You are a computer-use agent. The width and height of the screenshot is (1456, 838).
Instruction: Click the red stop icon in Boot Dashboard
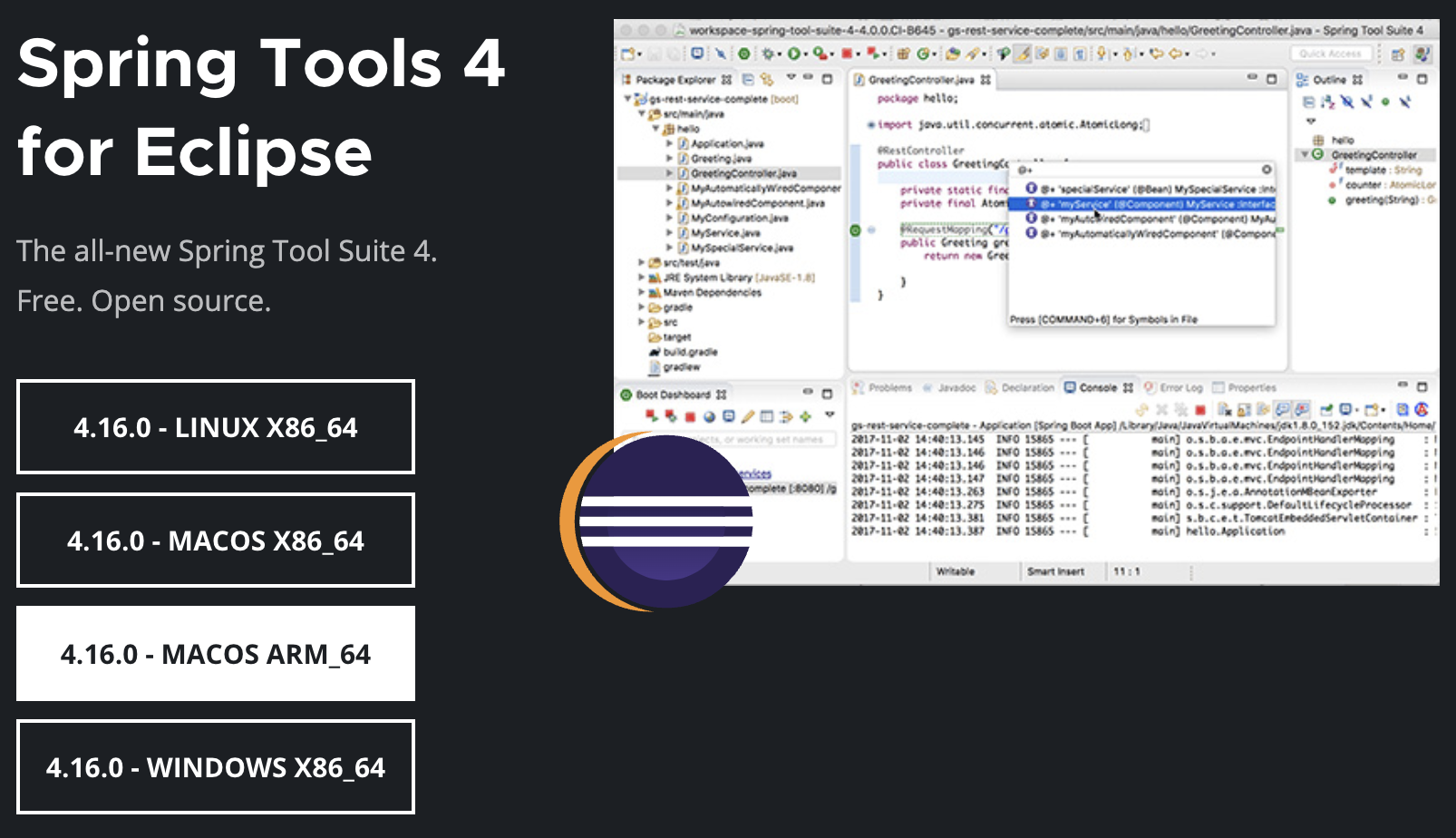pos(690,417)
